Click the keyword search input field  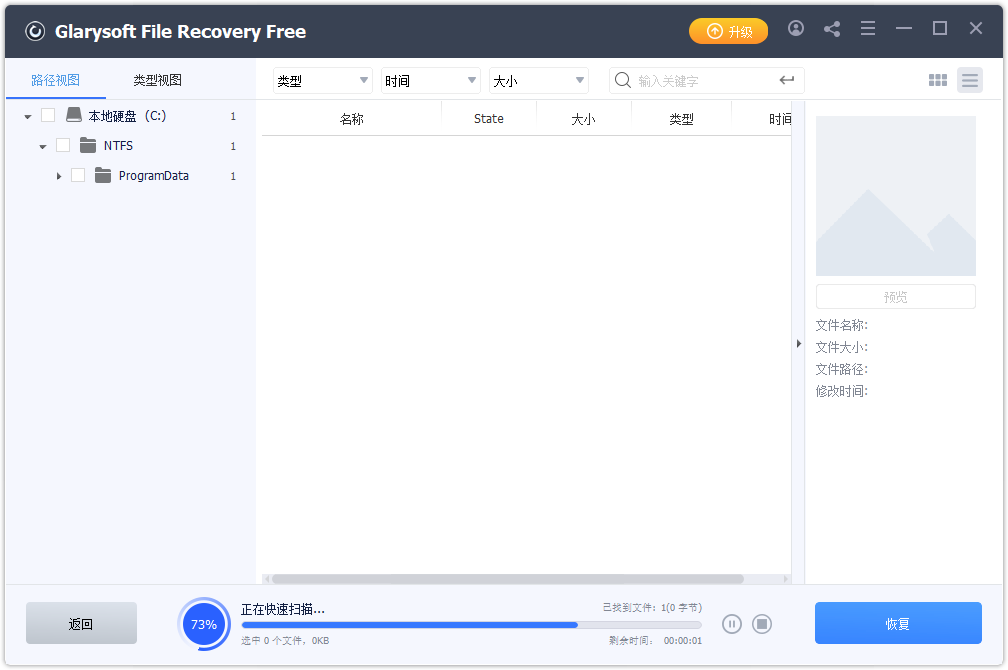click(700, 80)
